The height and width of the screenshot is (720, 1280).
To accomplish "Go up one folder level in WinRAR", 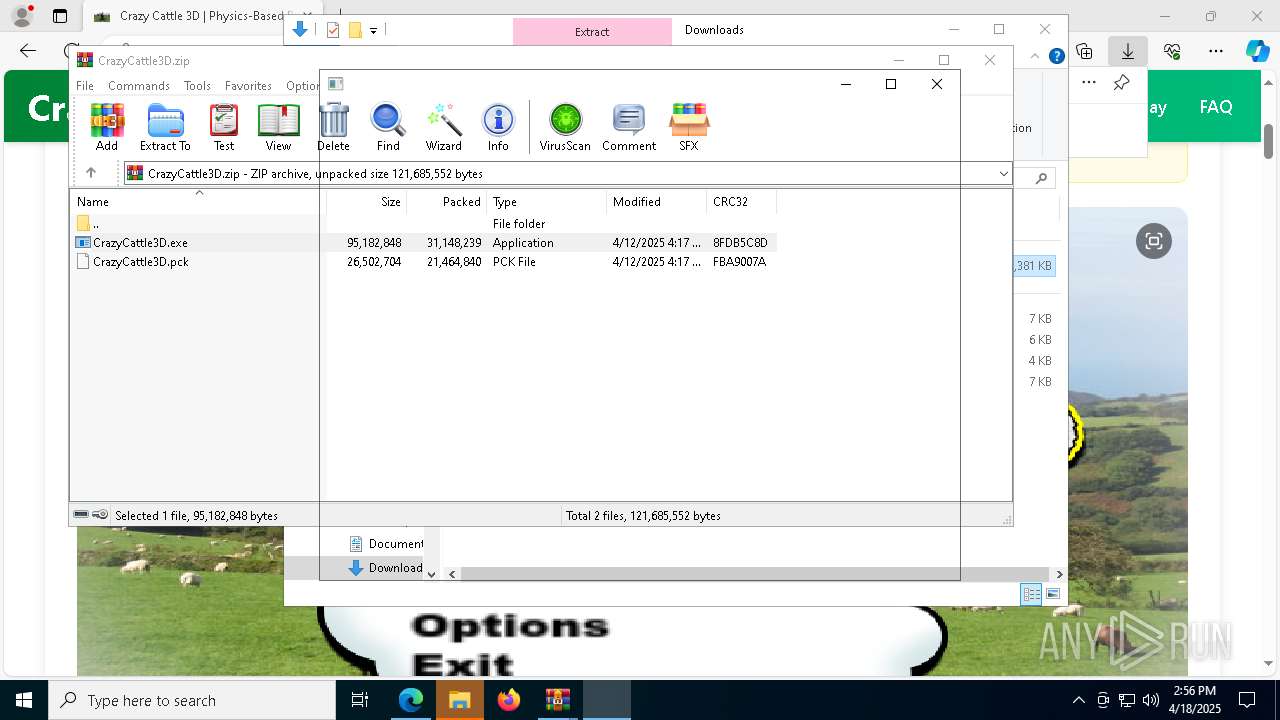I will point(91,173).
